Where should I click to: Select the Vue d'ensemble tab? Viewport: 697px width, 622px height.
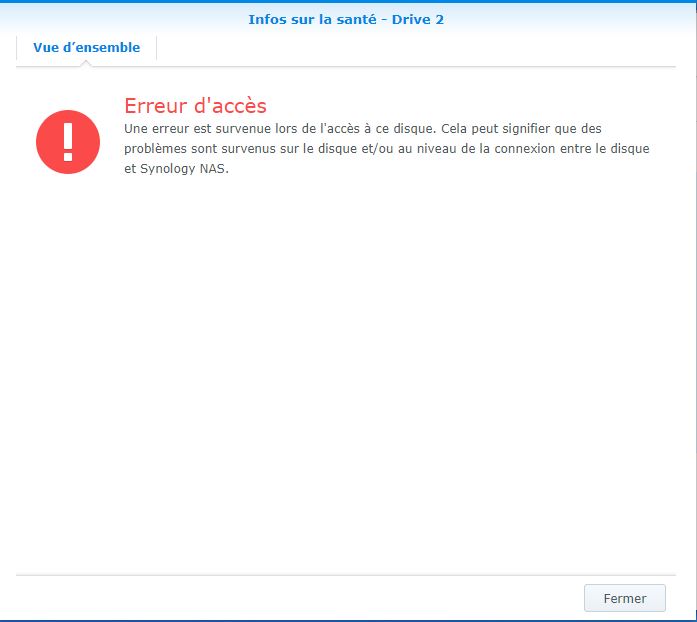pos(86,48)
